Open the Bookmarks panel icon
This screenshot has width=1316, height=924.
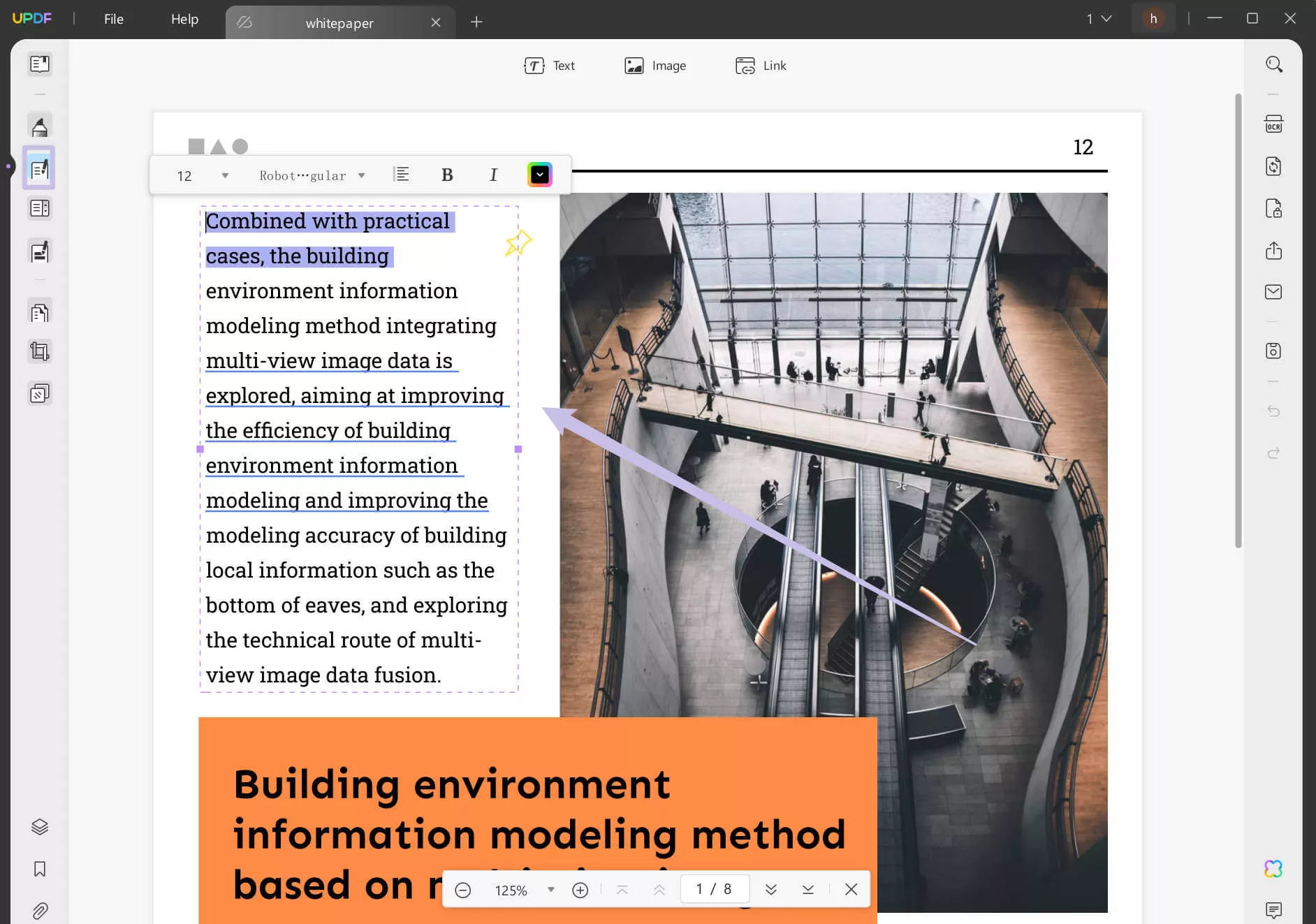pos(40,869)
